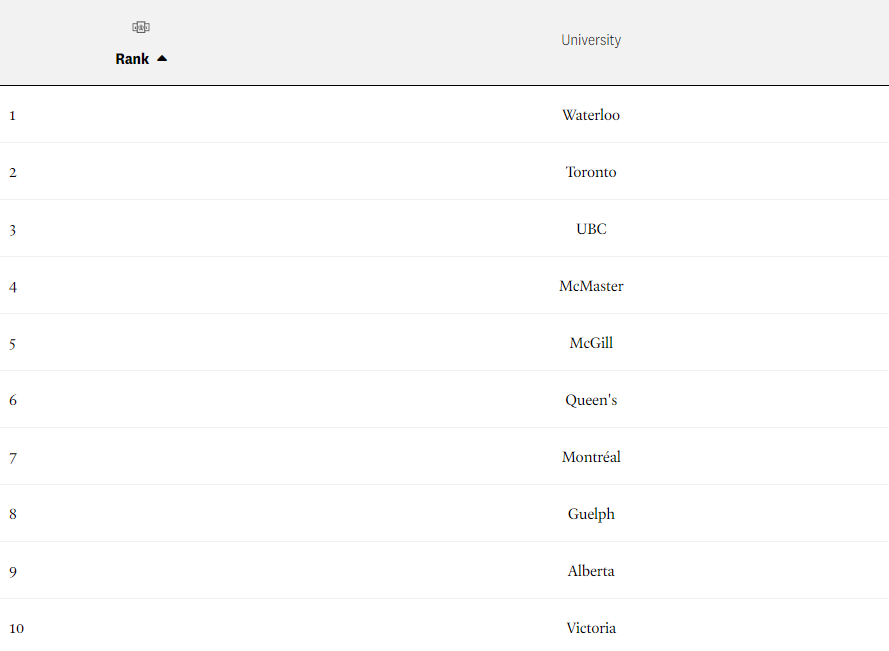Click the Alberta university name
This screenshot has width=889, height=651.
(591, 571)
